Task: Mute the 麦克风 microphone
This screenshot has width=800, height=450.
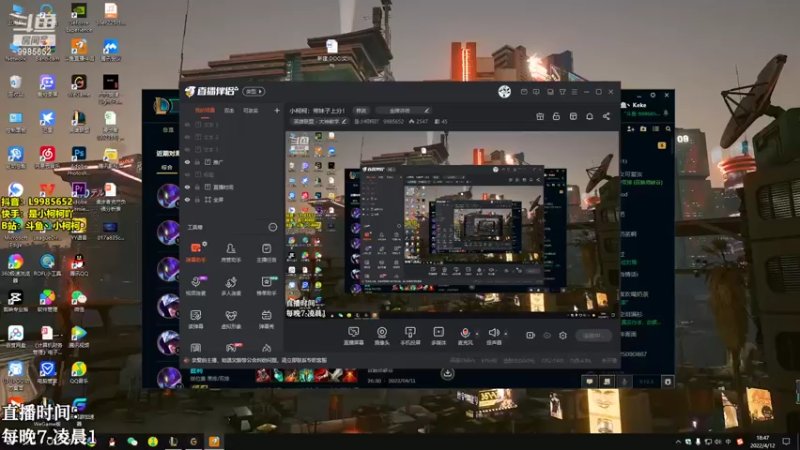Action: (465, 336)
